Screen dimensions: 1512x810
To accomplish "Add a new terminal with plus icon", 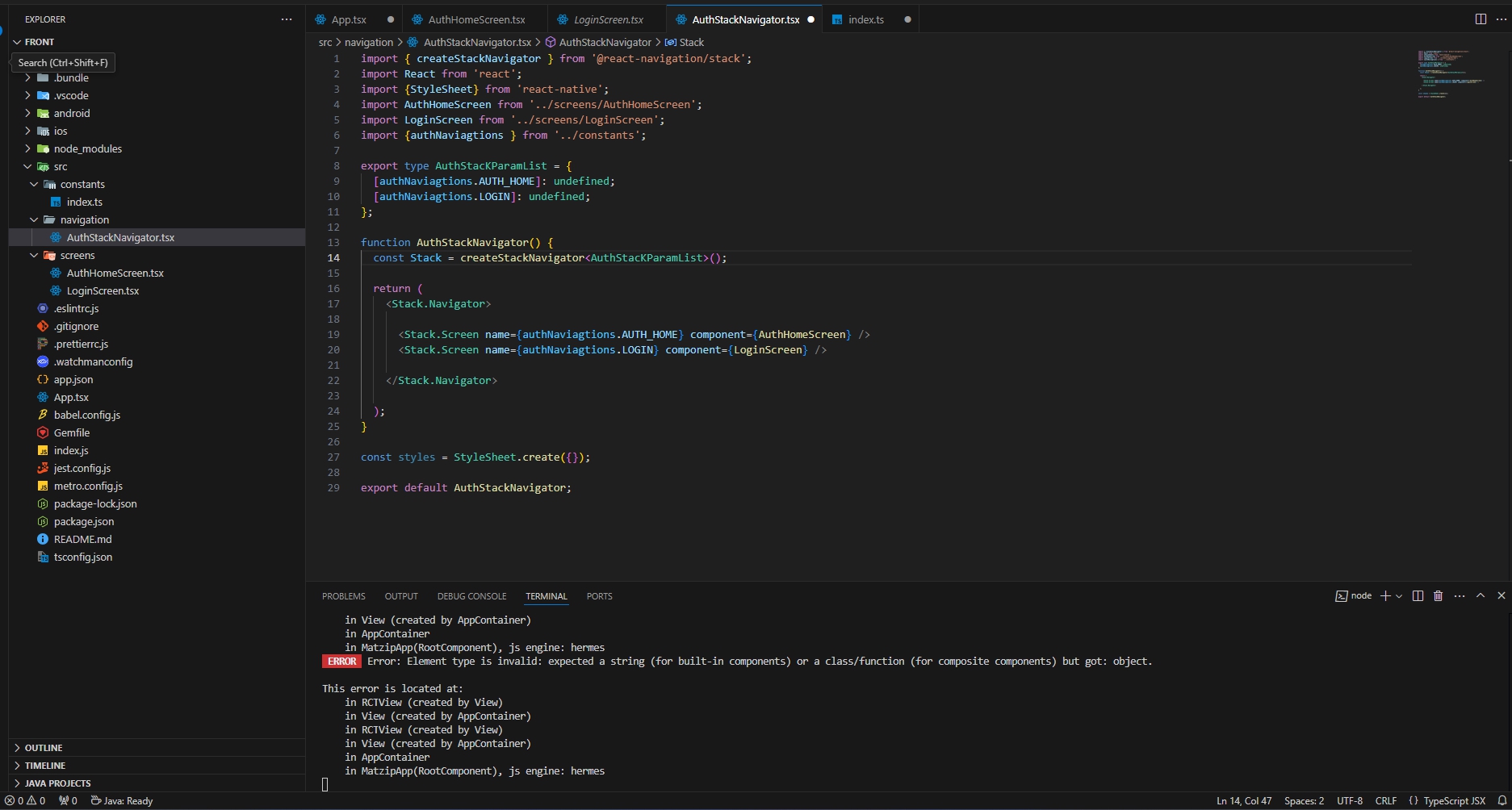I will click(x=1385, y=596).
